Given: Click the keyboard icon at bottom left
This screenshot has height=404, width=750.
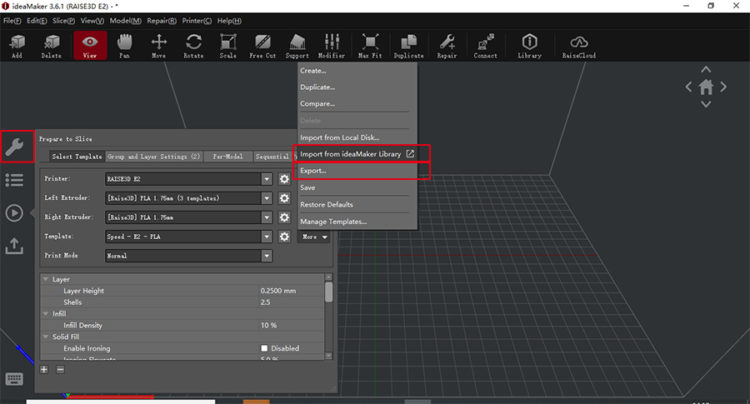Looking at the screenshot, I should pos(14,379).
